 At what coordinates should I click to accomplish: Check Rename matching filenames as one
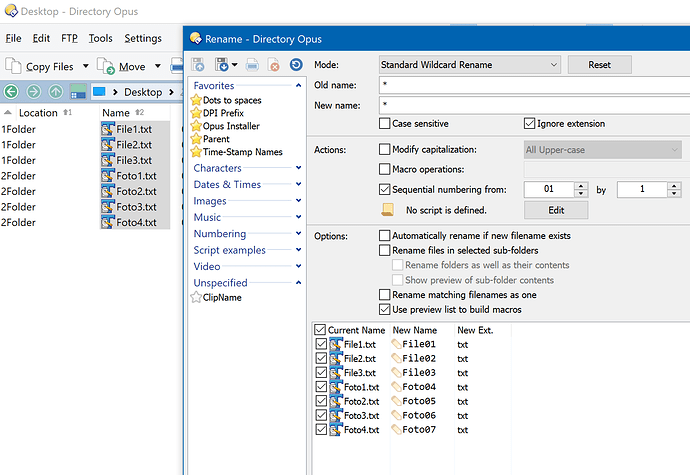(x=385, y=295)
